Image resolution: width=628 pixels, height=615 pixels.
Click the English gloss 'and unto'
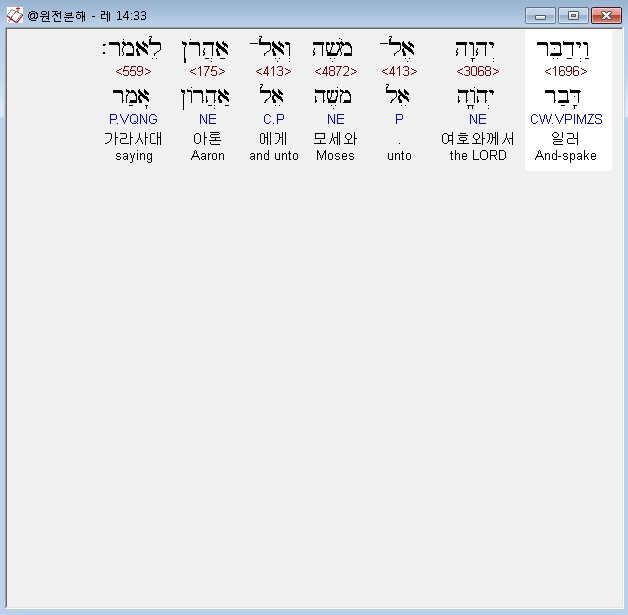click(x=274, y=155)
